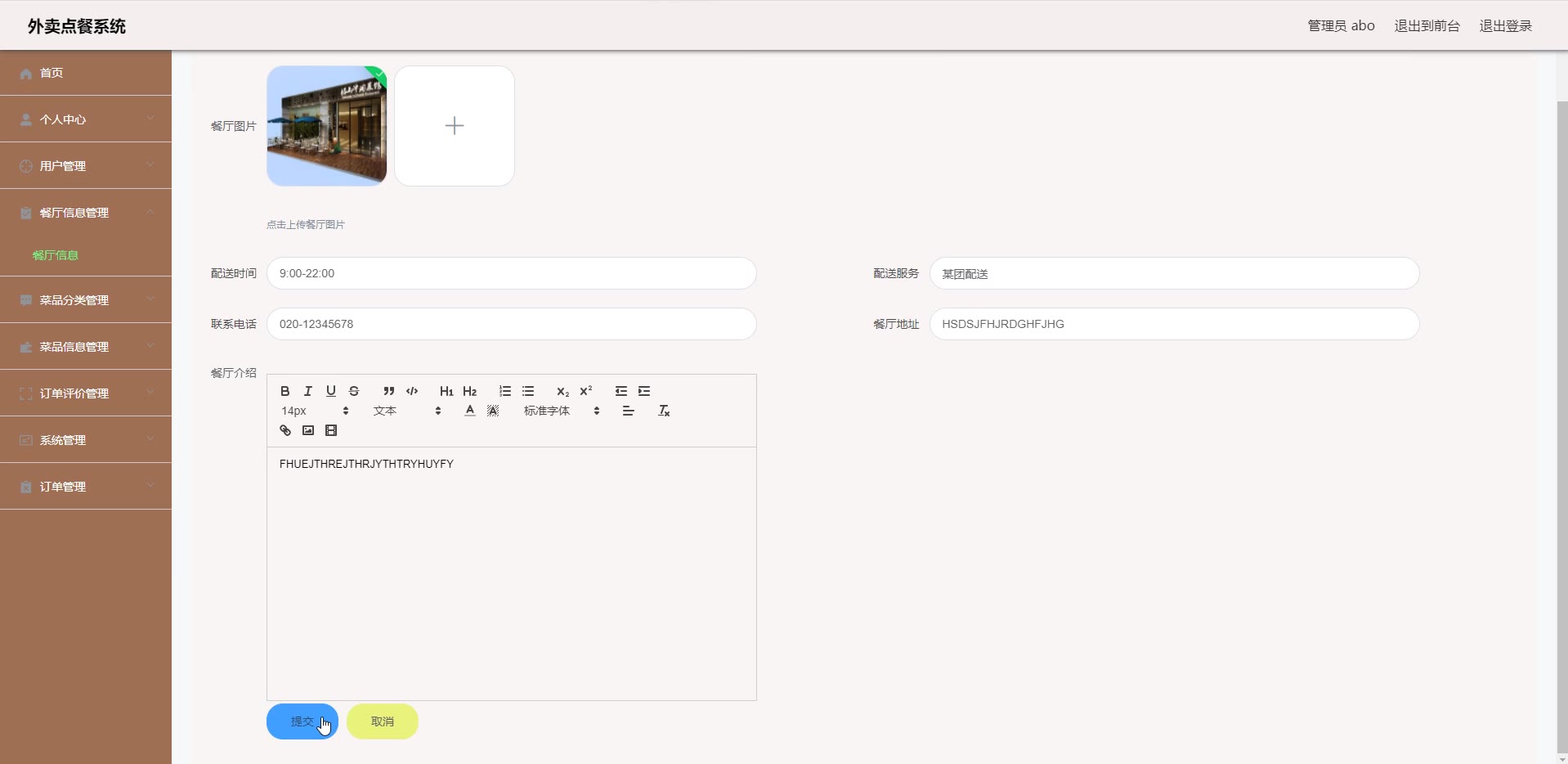Expand the 订单评价管理 sidebar menu

[86, 393]
